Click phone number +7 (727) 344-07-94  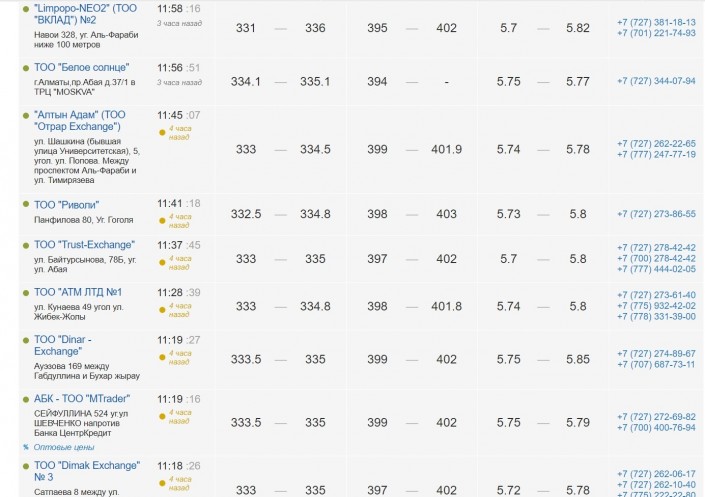pos(656,81)
